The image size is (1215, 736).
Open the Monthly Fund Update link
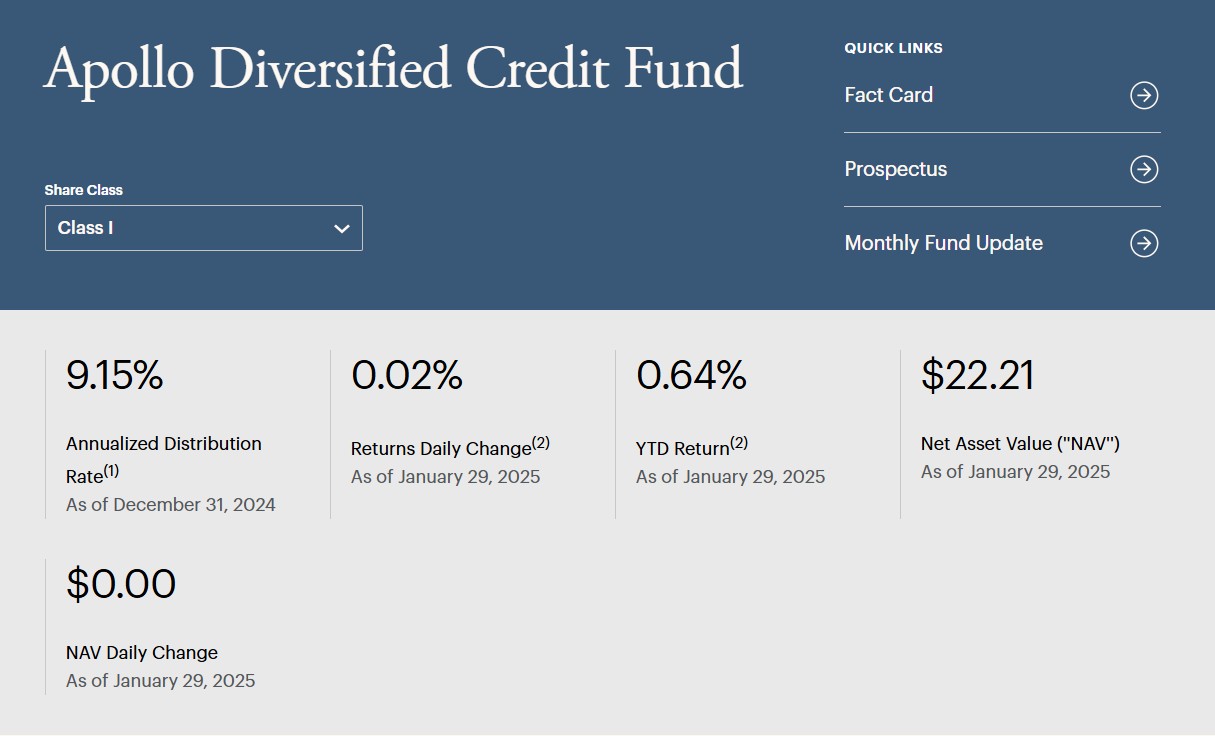tap(943, 243)
